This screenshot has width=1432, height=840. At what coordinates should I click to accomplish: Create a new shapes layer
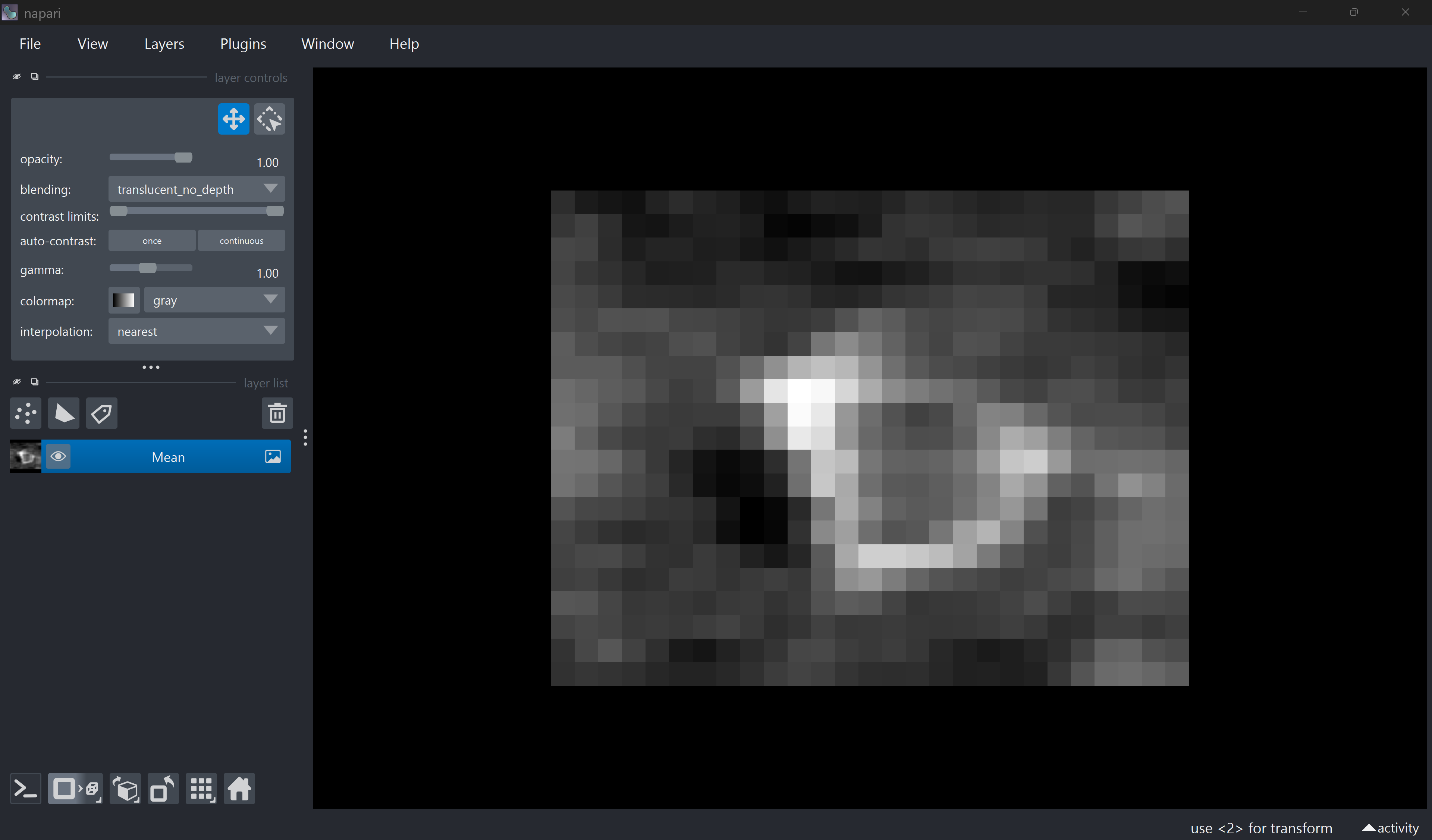64,413
